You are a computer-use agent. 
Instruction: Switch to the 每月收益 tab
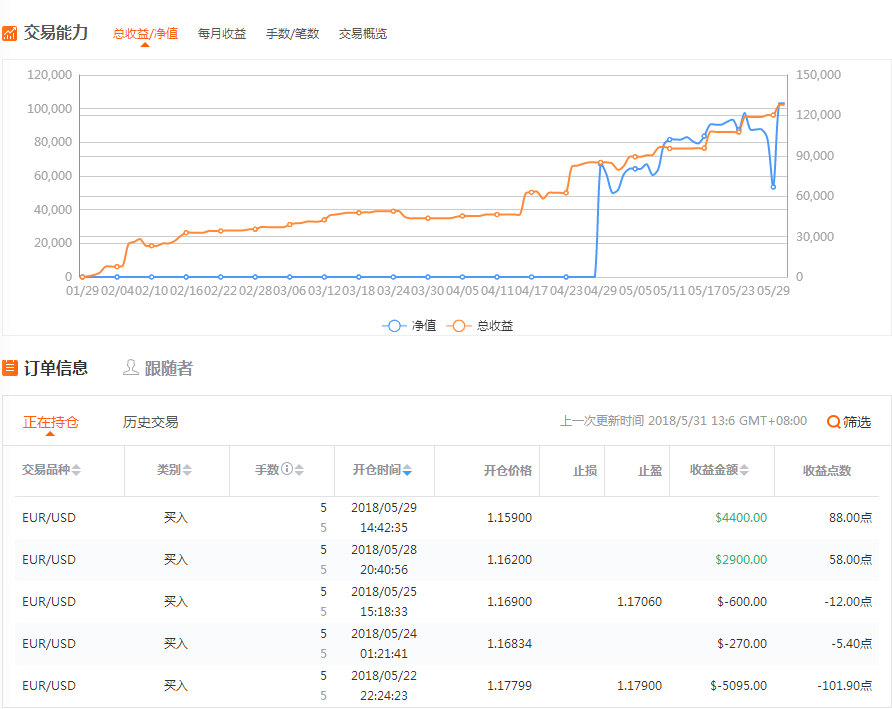222,34
